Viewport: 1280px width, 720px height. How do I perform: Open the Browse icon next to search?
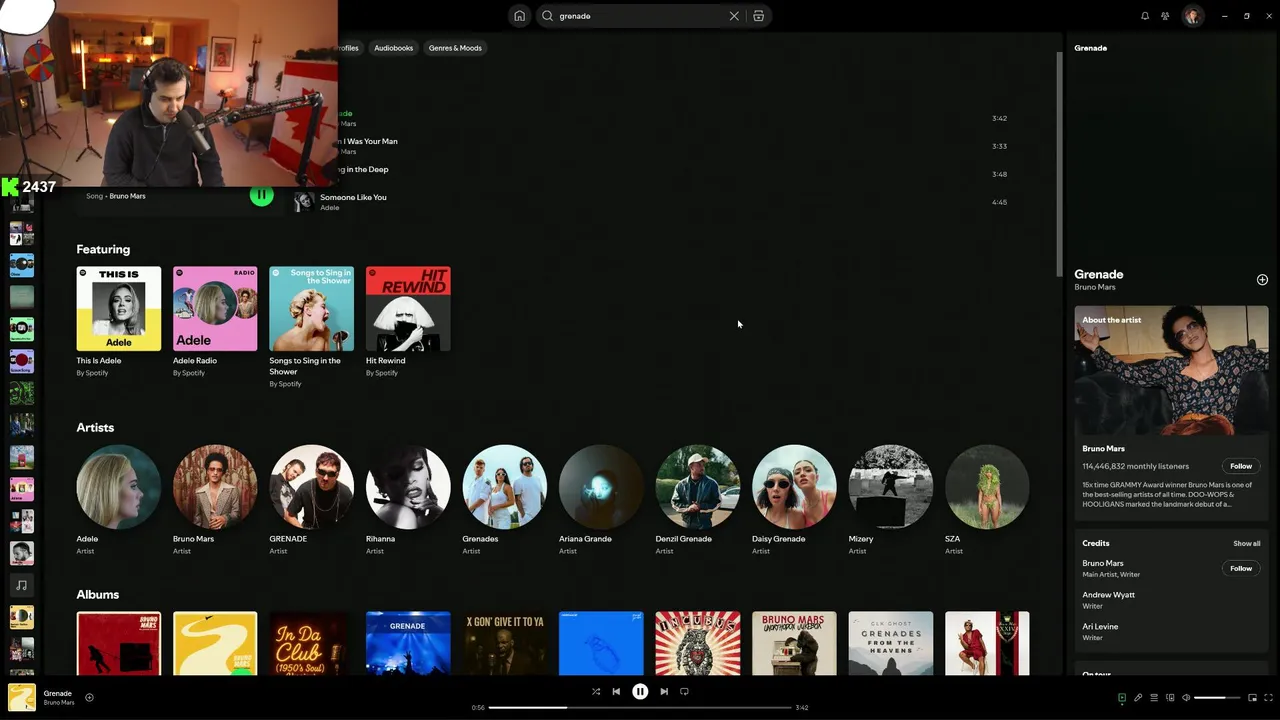(758, 16)
